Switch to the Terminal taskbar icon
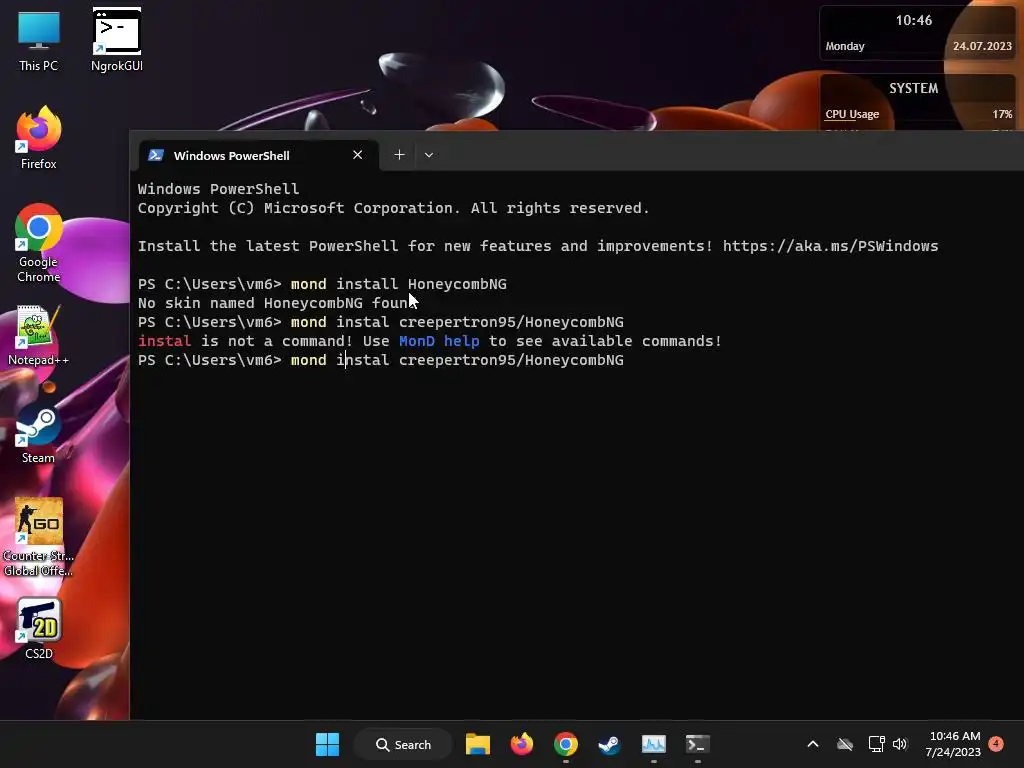The image size is (1024, 768). tap(697, 744)
